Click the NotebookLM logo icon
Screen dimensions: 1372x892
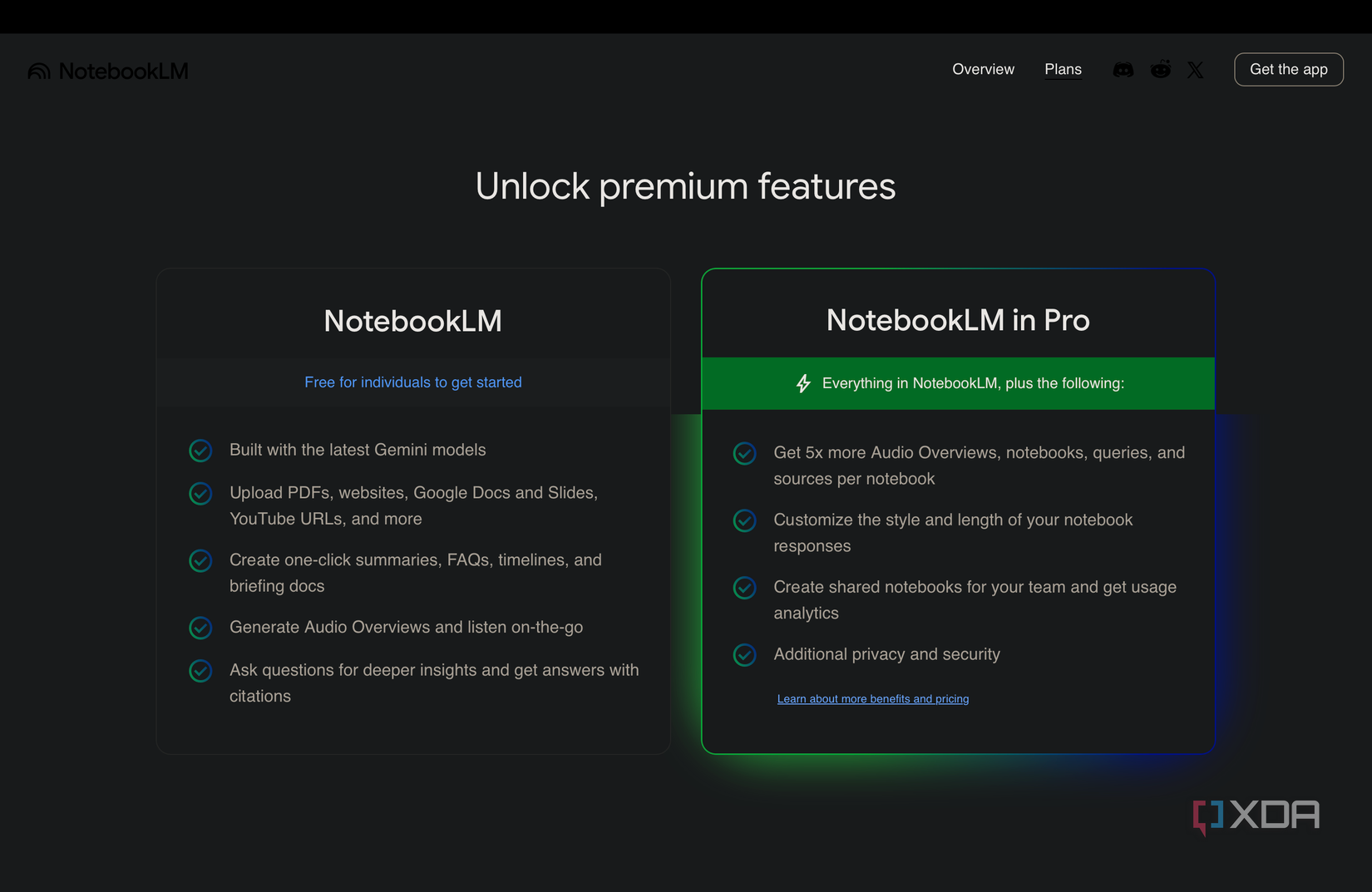point(39,71)
